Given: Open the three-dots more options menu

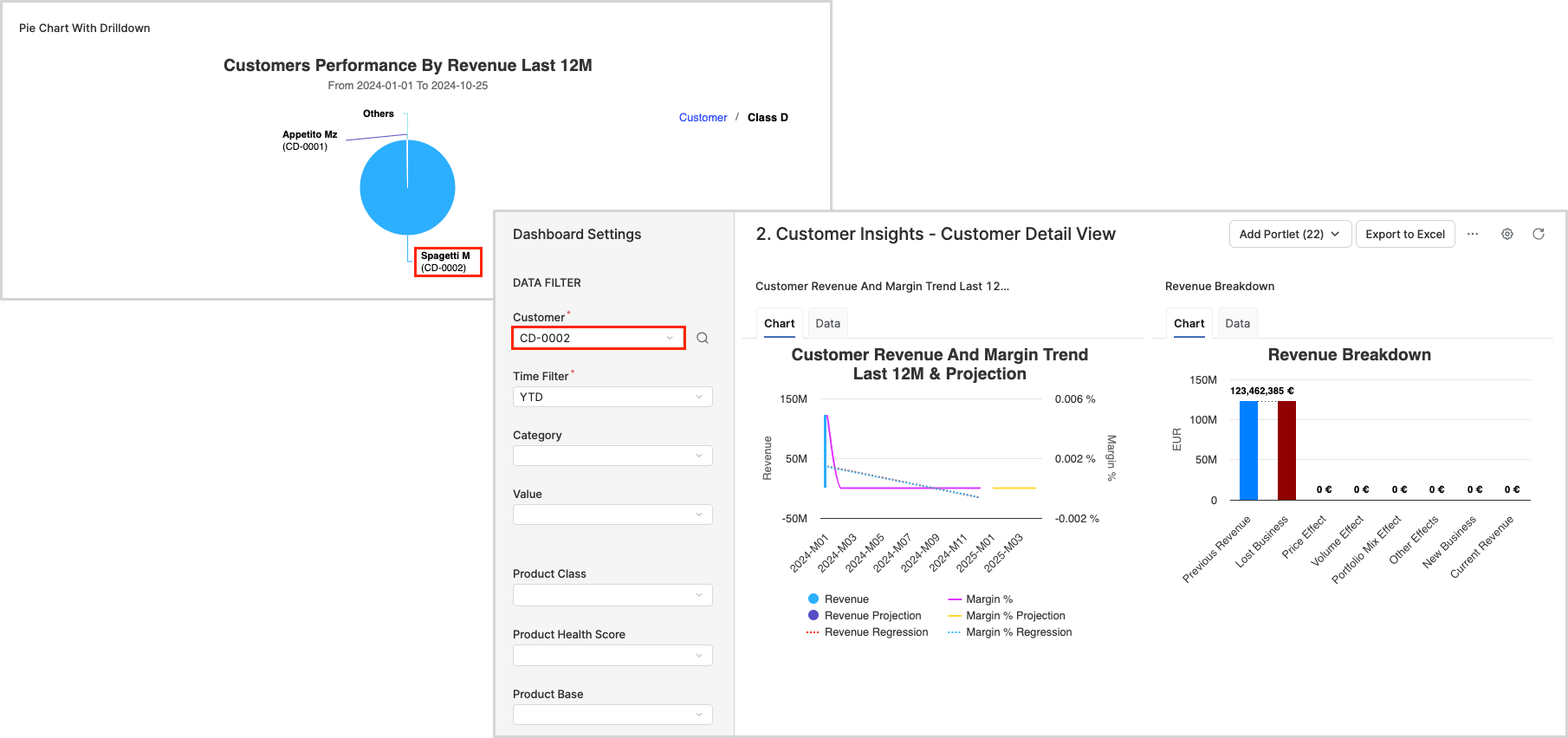Looking at the screenshot, I should [1473, 234].
